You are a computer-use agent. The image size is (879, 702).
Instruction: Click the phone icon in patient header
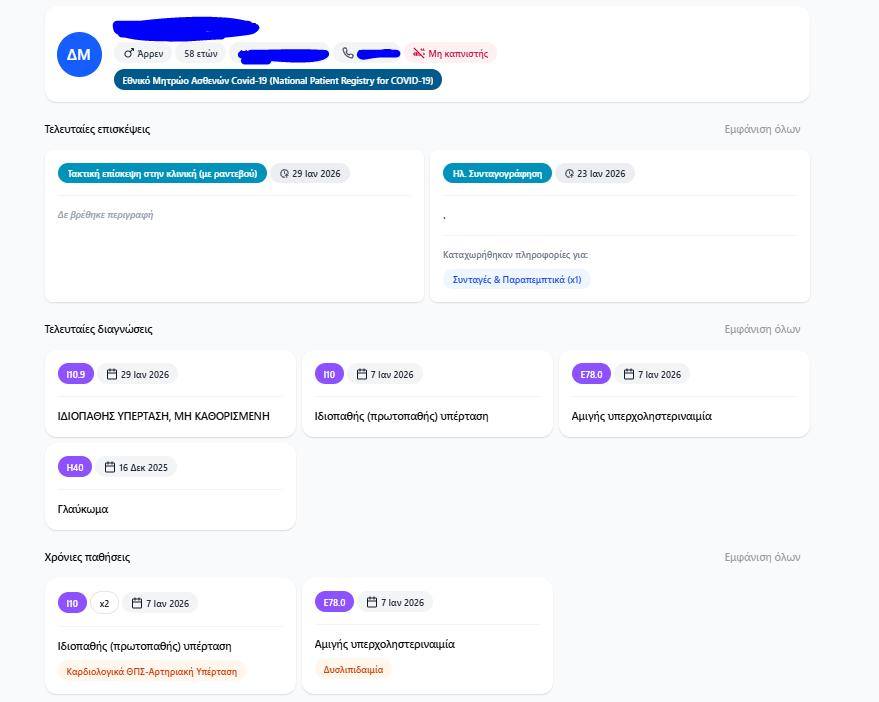348,54
